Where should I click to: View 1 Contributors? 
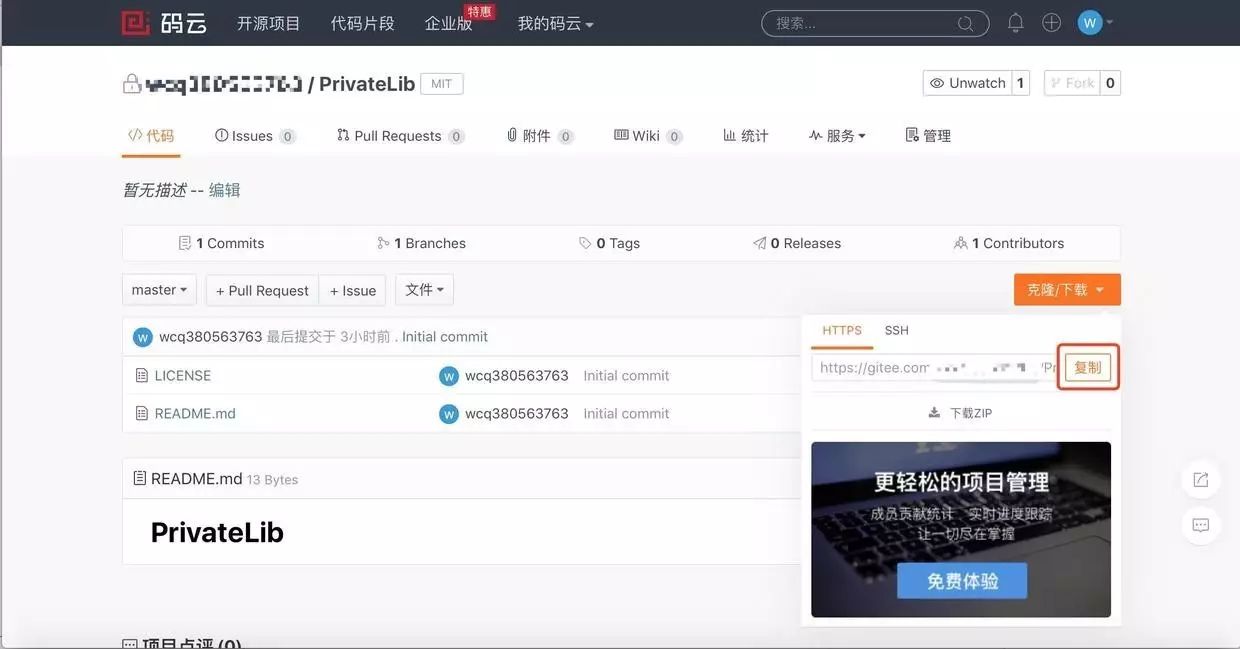[1009, 243]
